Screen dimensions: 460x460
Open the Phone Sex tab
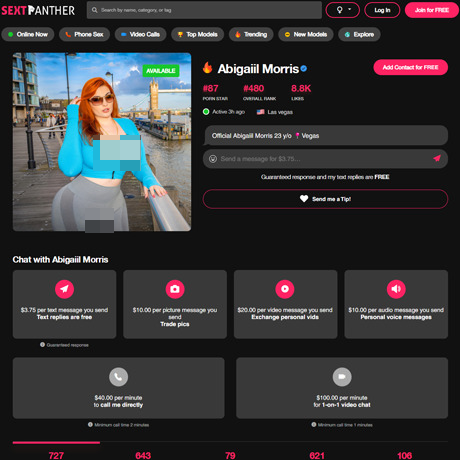[84, 34]
